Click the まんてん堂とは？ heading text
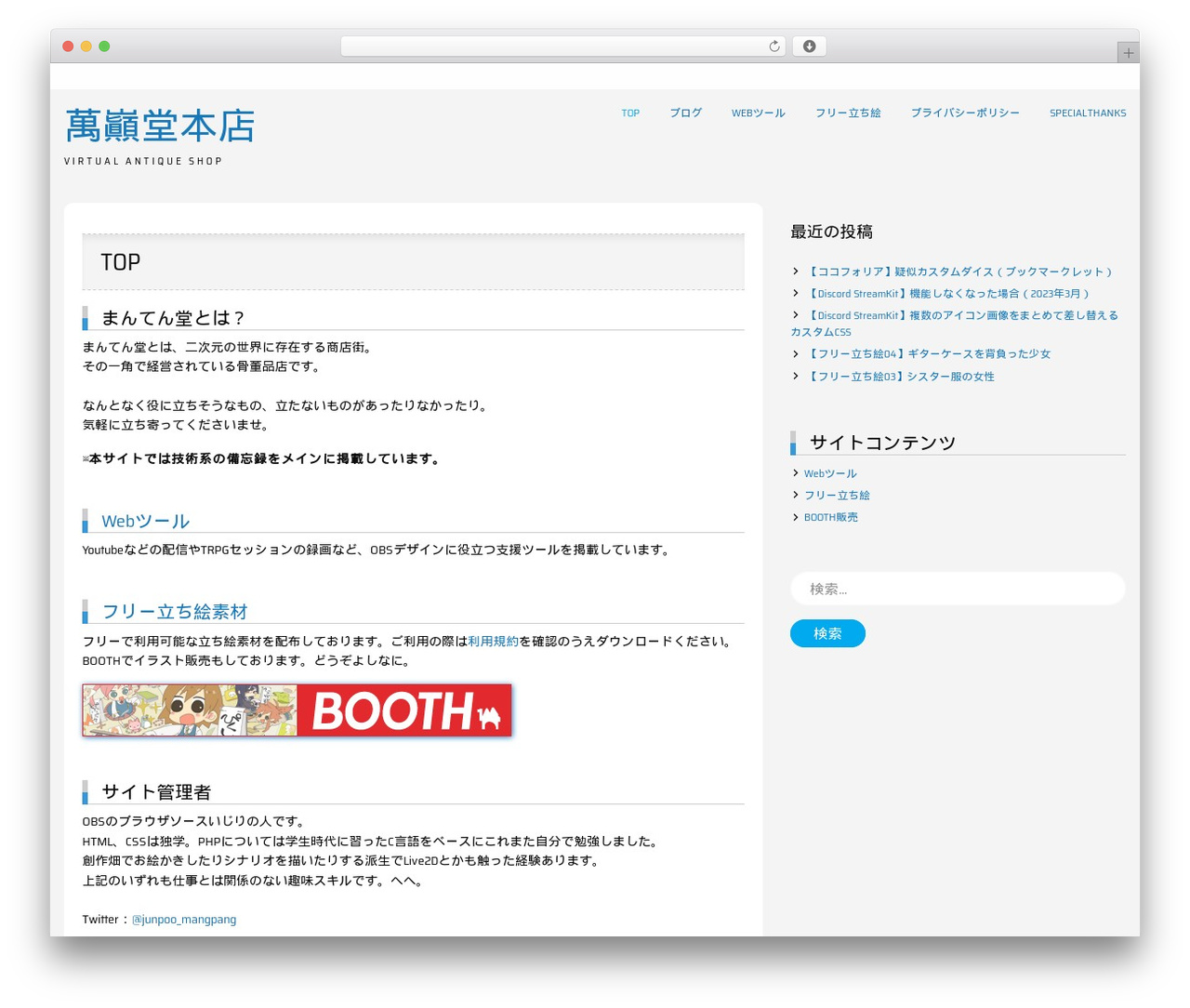The image size is (1190, 1008). (174, 318)
